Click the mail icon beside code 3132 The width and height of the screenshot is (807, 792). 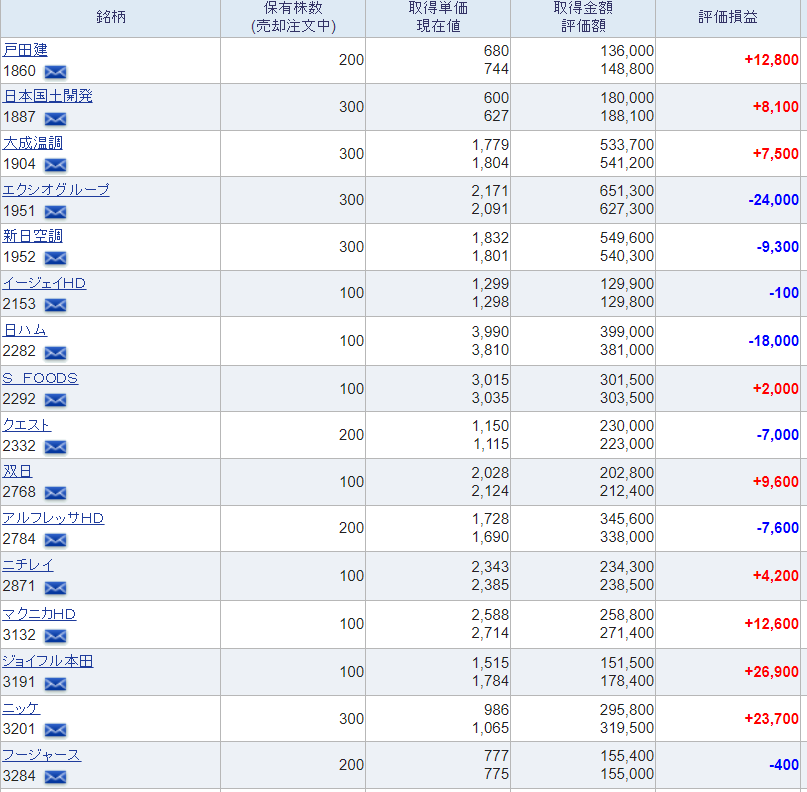(x=55, y=636)
